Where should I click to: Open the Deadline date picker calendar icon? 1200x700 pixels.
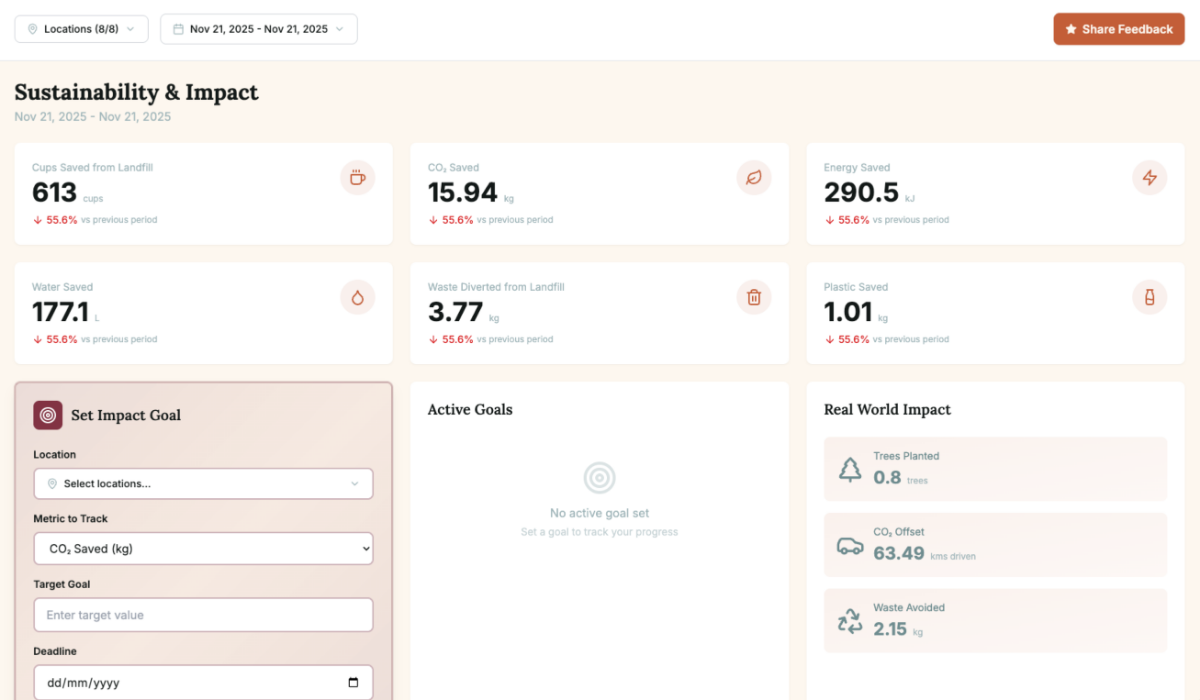[x=352, y=681]
